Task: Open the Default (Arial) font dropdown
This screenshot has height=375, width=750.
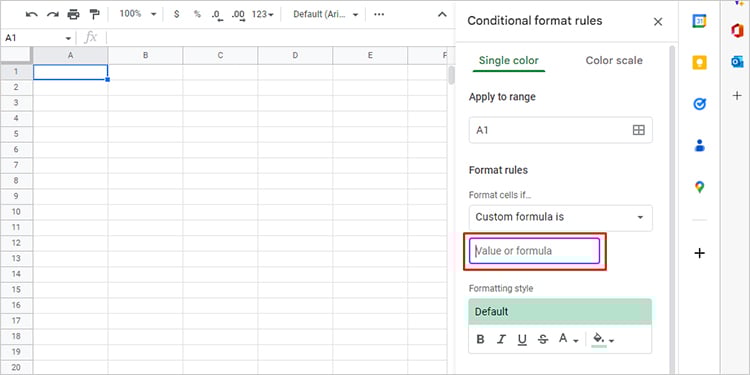Action: 326,14
